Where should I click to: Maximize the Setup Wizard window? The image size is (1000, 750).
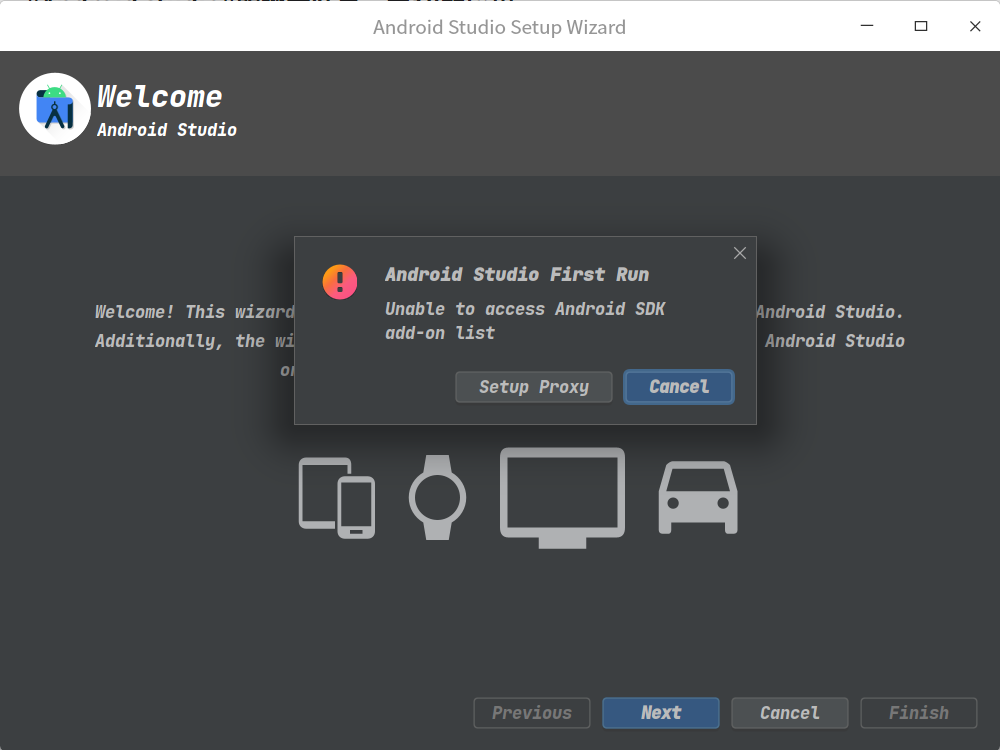tap(921, 26)
